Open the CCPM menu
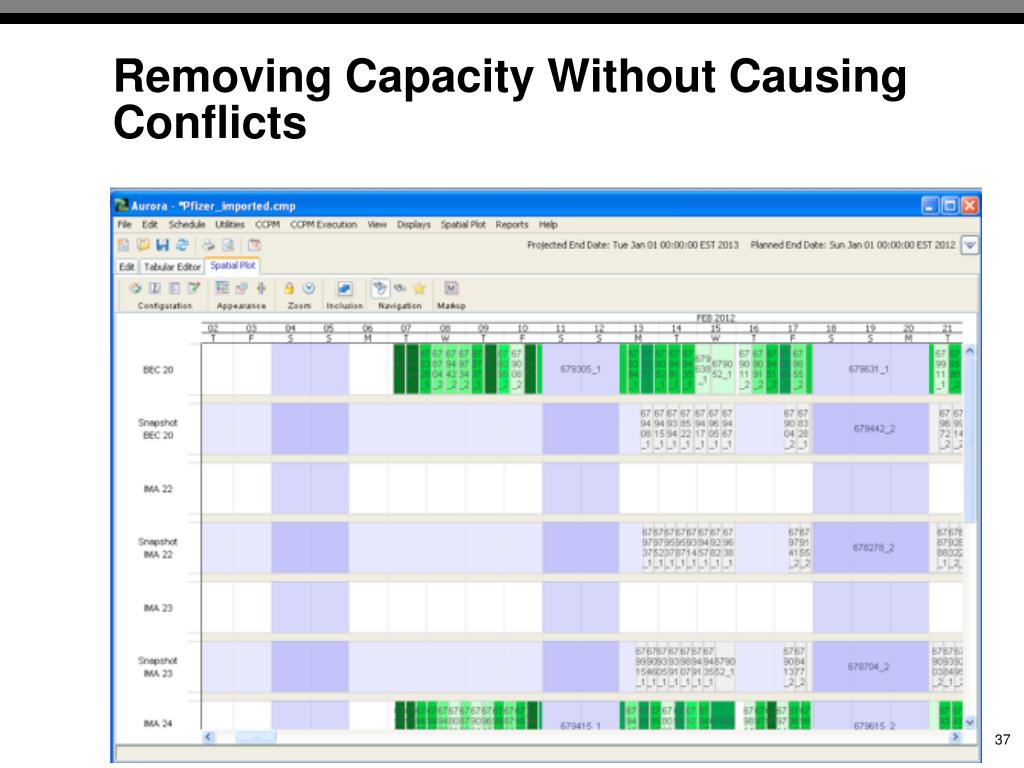This screenshot has height=768, width=1024. (267, 225)
